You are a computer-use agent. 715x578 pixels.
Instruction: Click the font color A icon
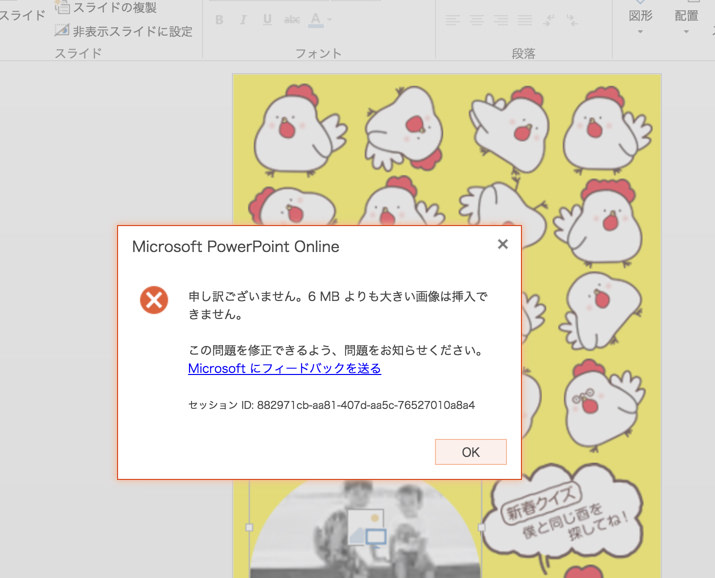click(x=316, y=20)
